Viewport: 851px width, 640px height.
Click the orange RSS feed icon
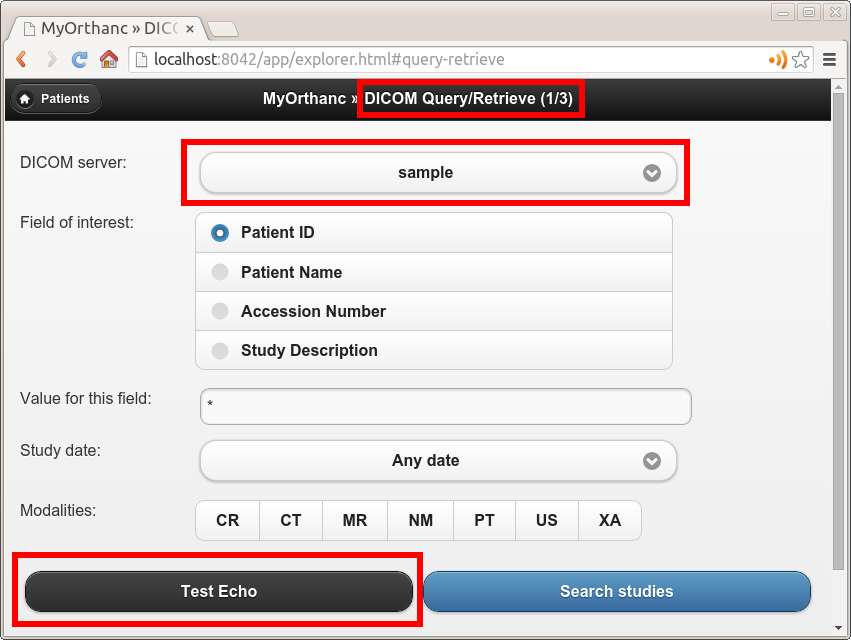point(778,59)
